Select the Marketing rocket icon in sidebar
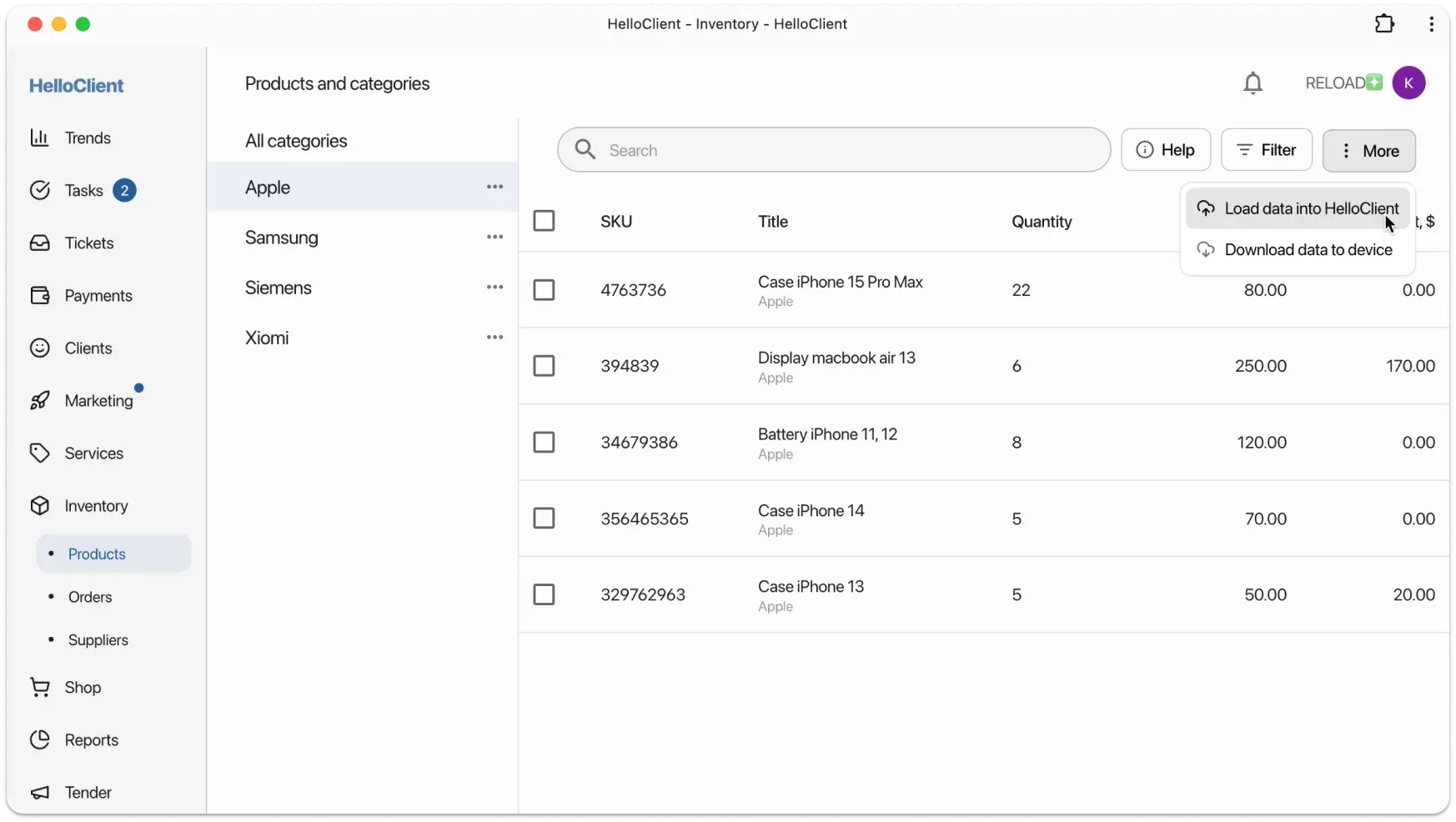 pyautogui.click(x=40, y=400)
